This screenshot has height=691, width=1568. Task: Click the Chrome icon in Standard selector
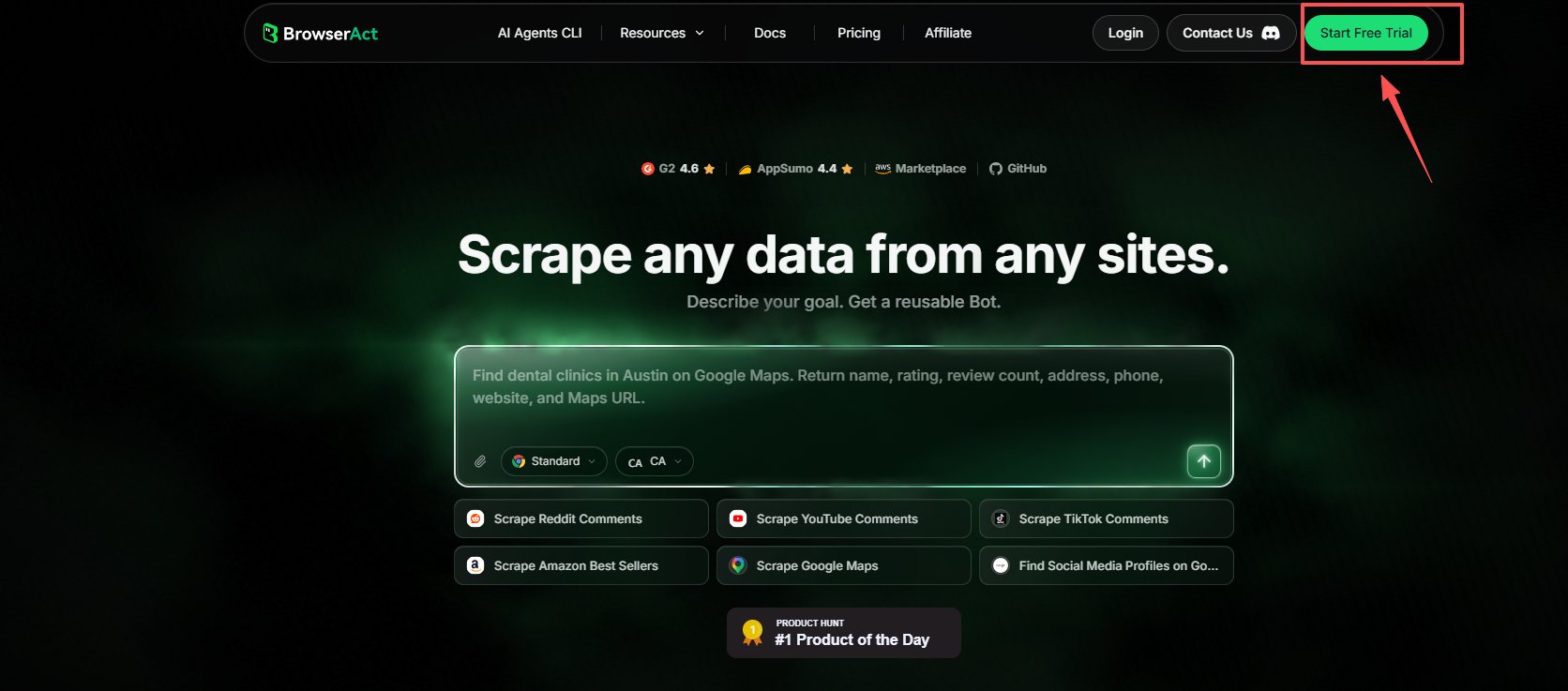coord(519,461)
